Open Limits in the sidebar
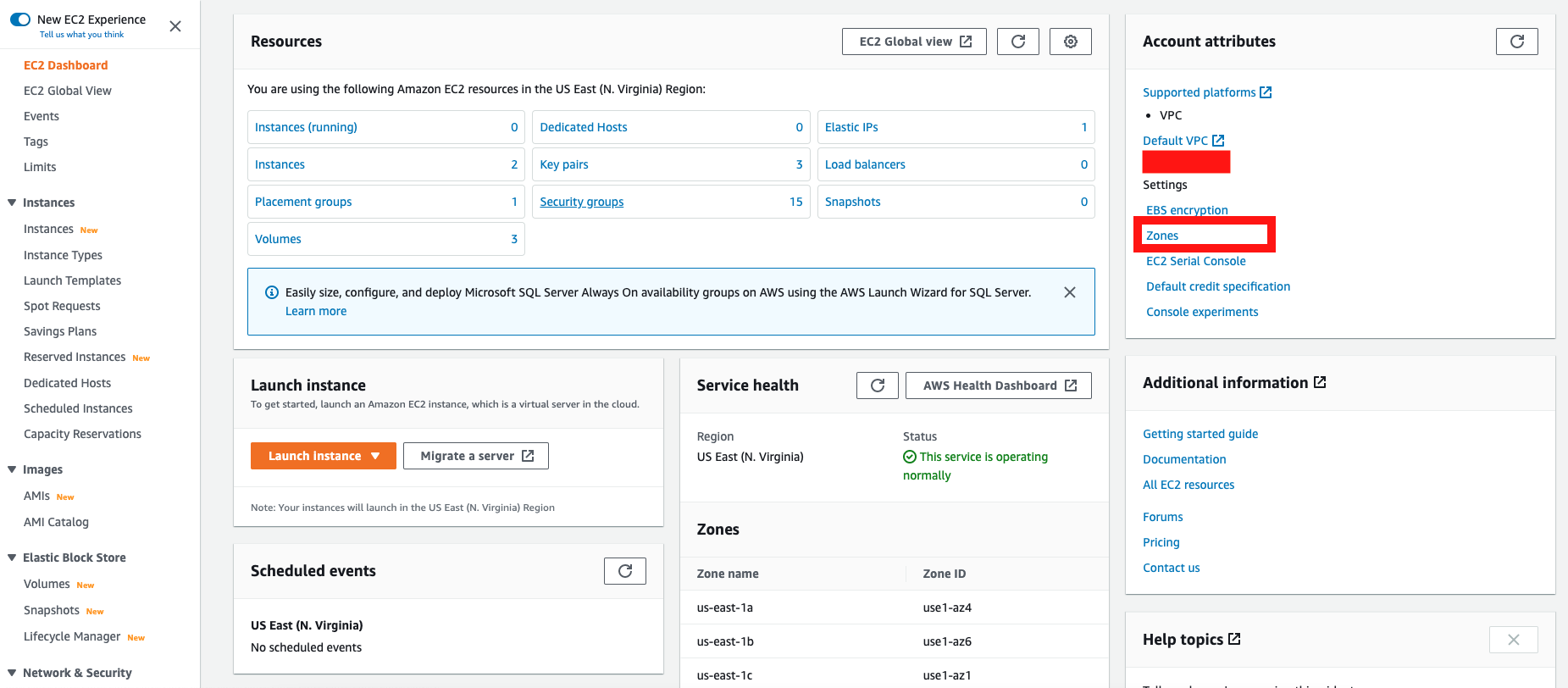Screen dimensions: 1568x688 click(x=40, y=167)
